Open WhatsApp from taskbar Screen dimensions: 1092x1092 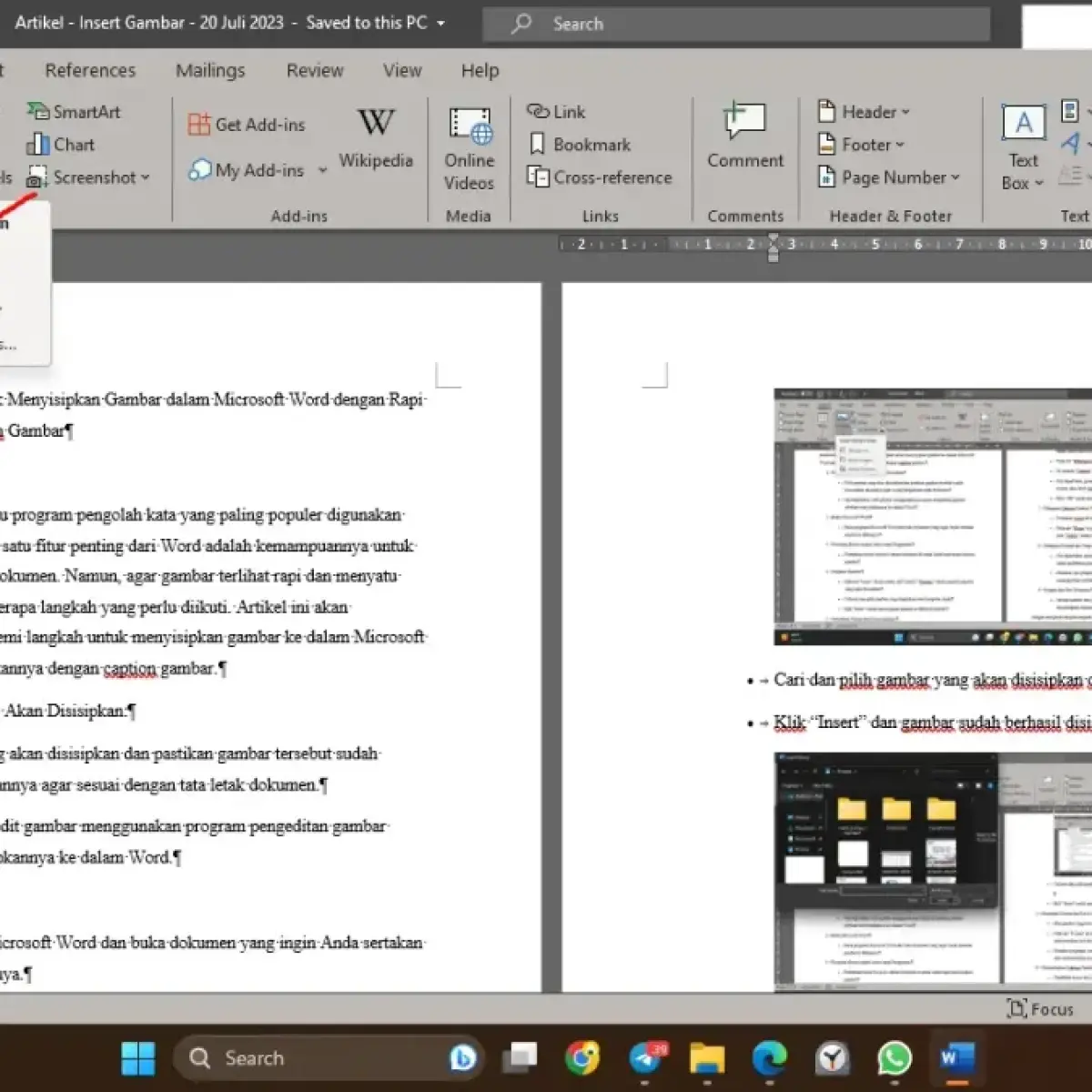click(895, 1058)
